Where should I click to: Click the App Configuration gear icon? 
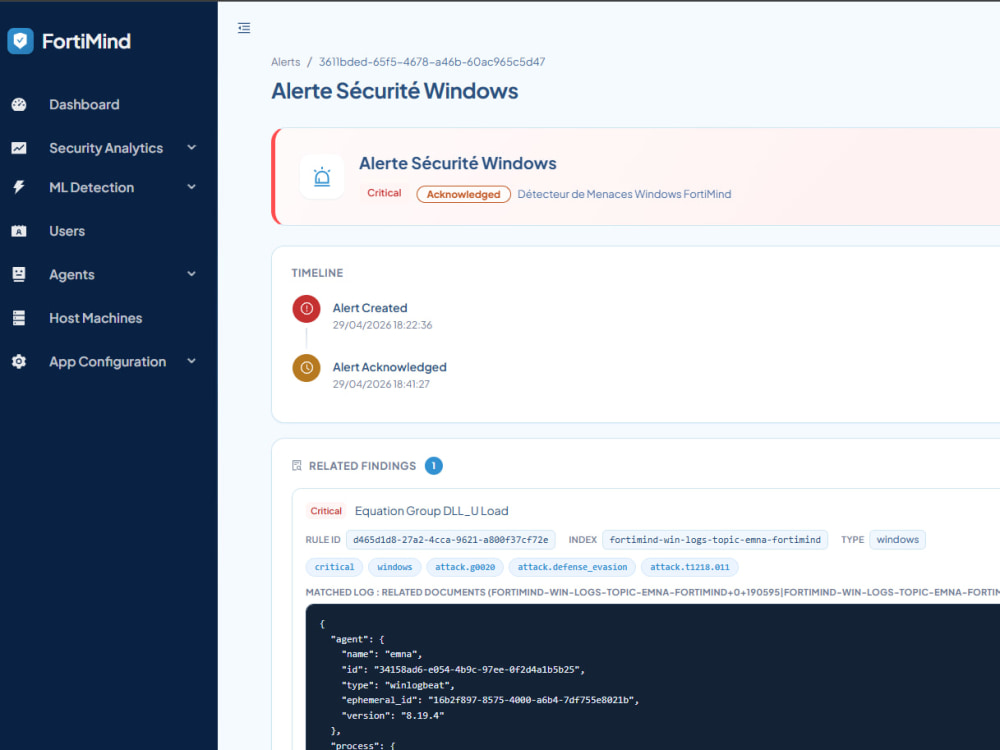[x=19, y=362]
